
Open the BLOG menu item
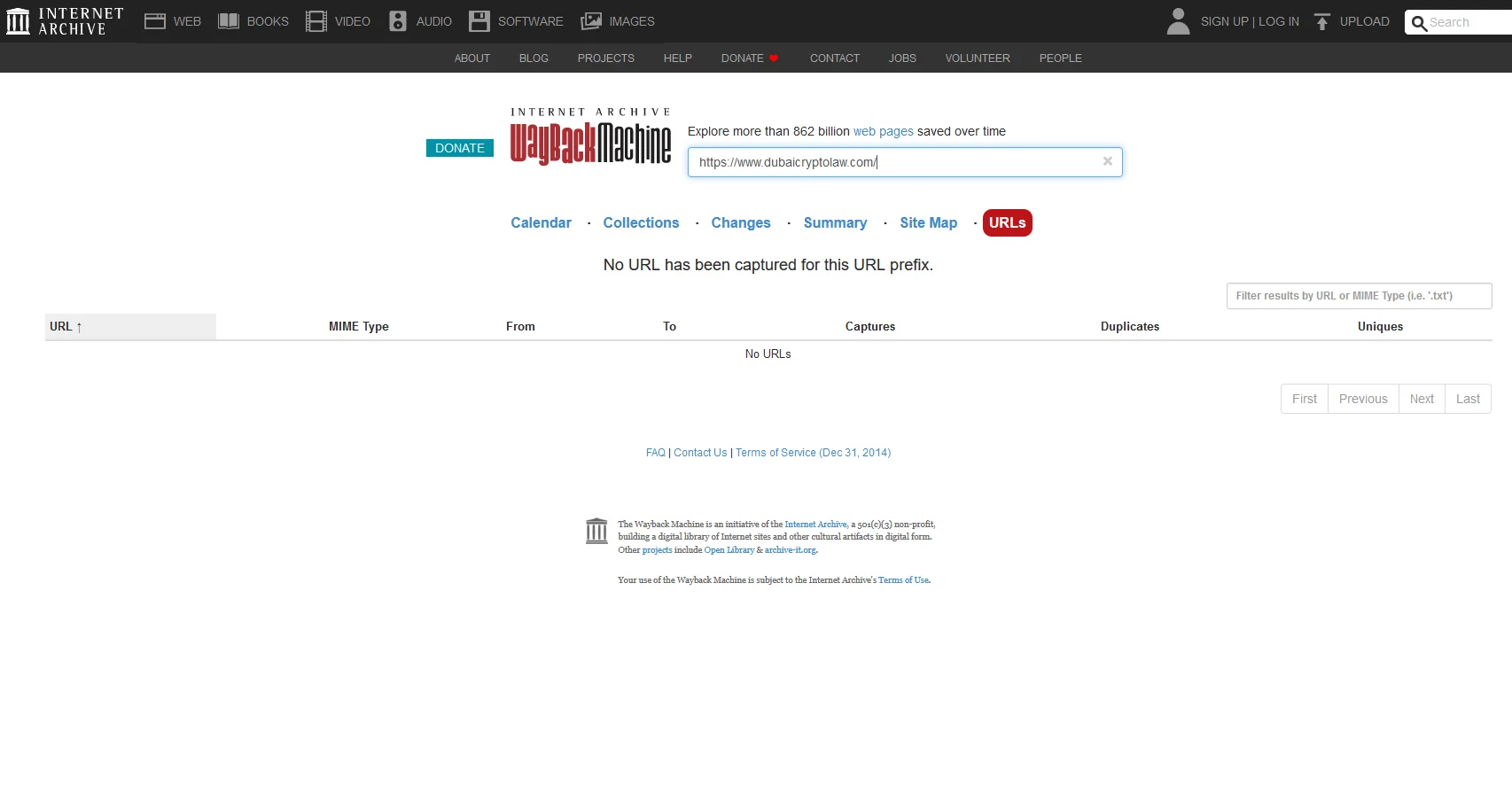pyautogui.click(x=534, y=58)
